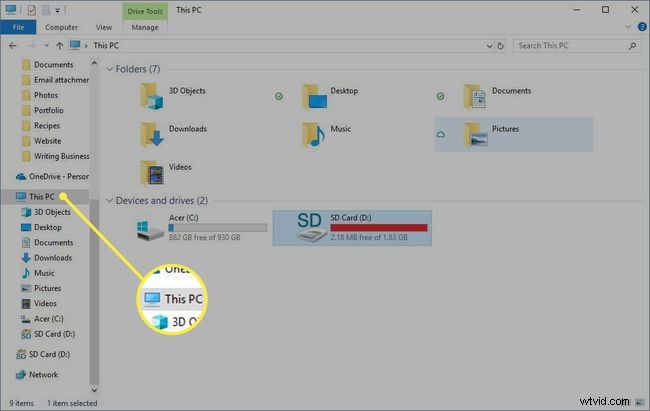This screenshot has height=411, width=650.
Task: Click the Back arrow navigation button
Action: pos(13,46)
